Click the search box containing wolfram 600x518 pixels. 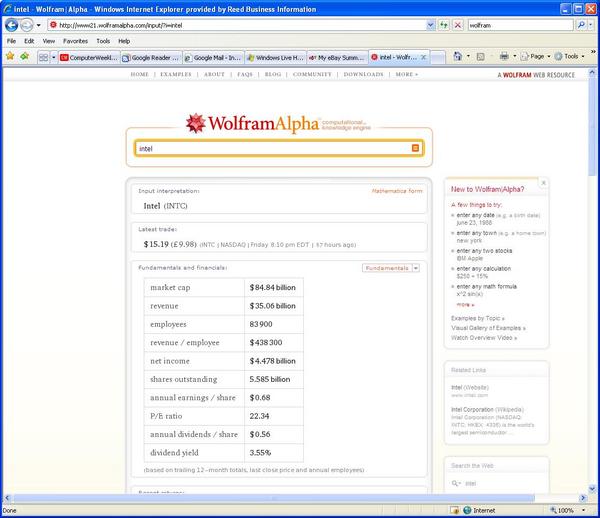click(x=520, y=25)
